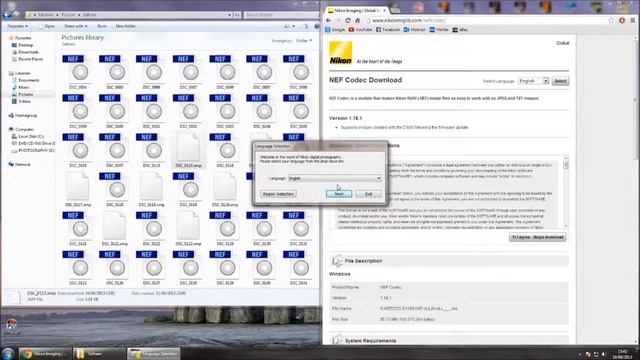Click the Explorer address bar path
The image size is (640, 360).
point(129,15)
